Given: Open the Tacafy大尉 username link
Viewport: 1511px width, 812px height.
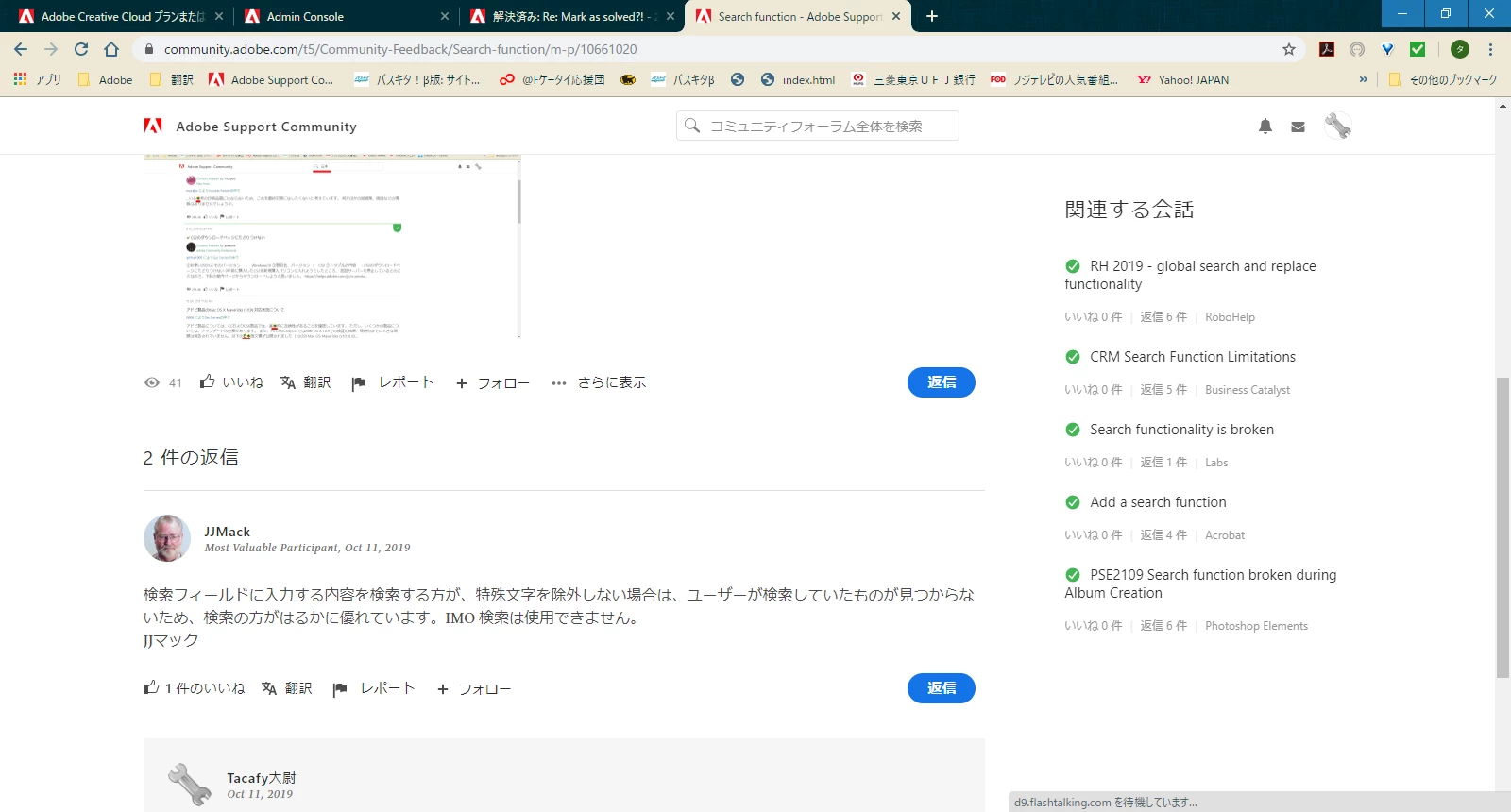Looking at the screenshot, I should 262,778.
